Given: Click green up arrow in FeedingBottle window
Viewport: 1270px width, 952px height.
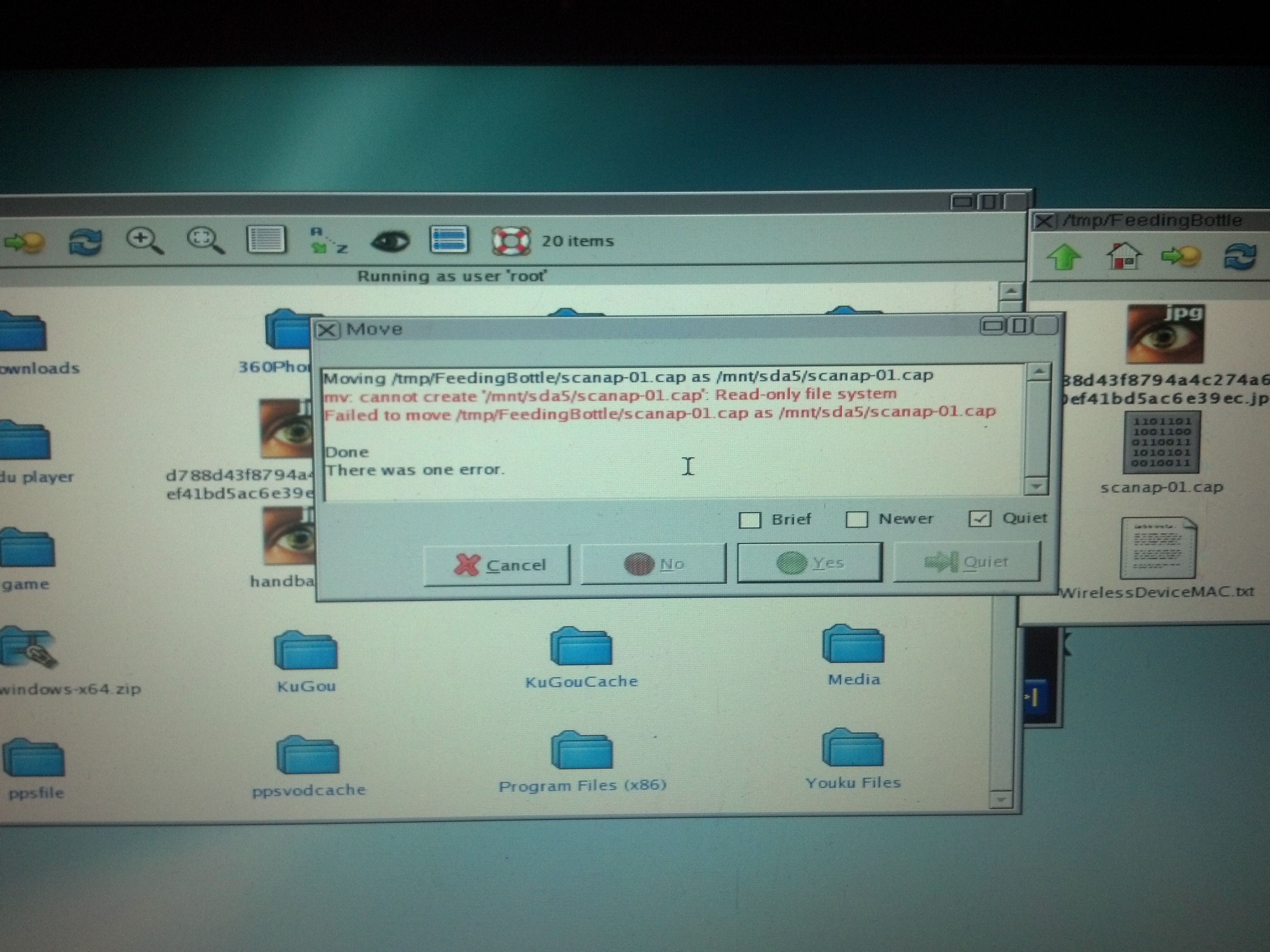Looking at the screenshot, I should (x=1063, y=257).
